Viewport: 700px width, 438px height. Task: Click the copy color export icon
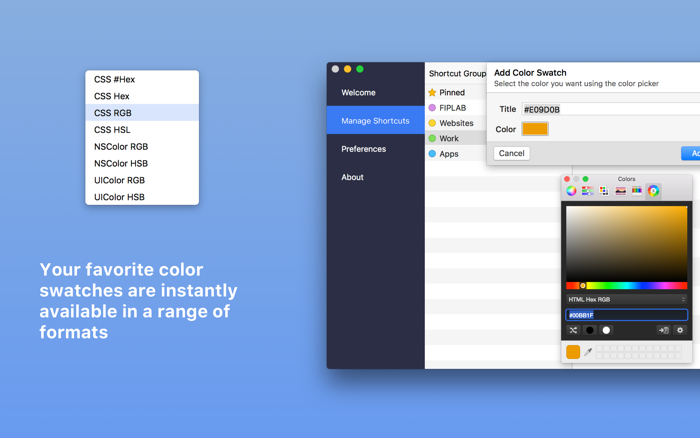click(663, 330)
